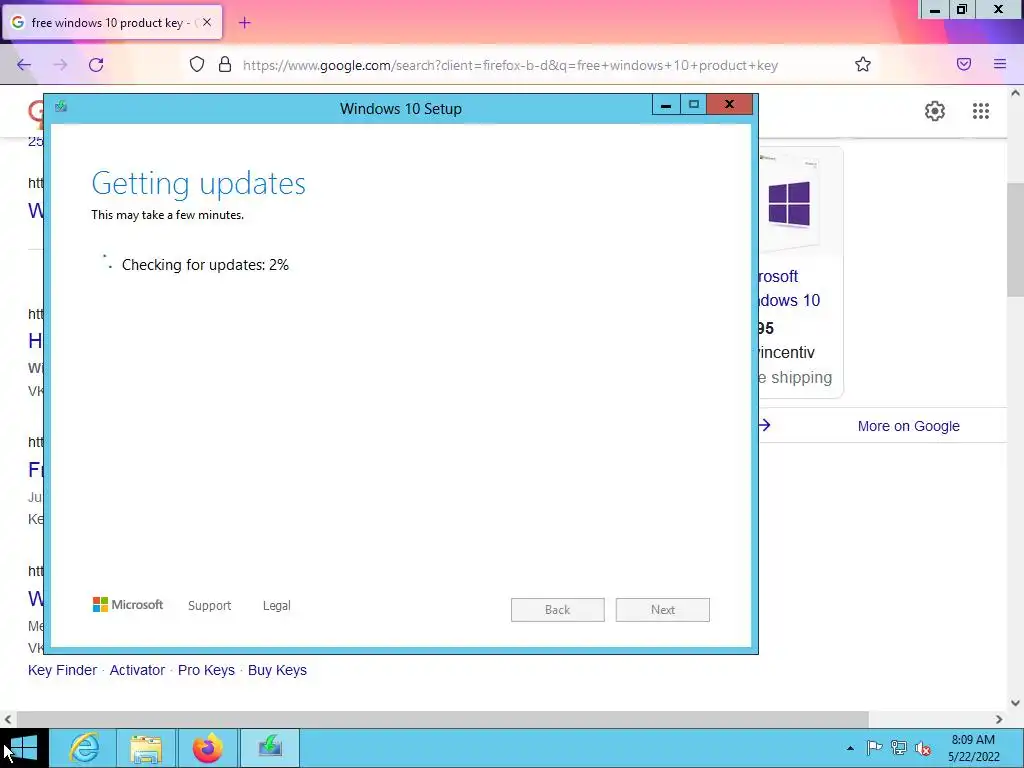Open the Firefox hamburger menu

1000,64
